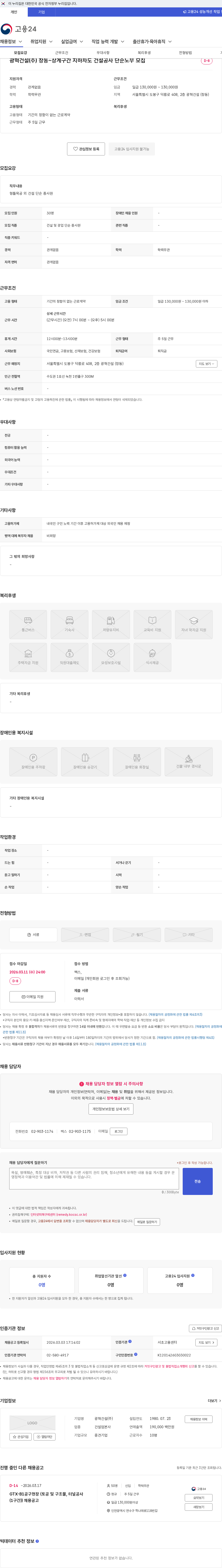The image size is (222, 1568).
Task: Open the GTX-B1공구현장 job posting title
Action: (46, 1497)
